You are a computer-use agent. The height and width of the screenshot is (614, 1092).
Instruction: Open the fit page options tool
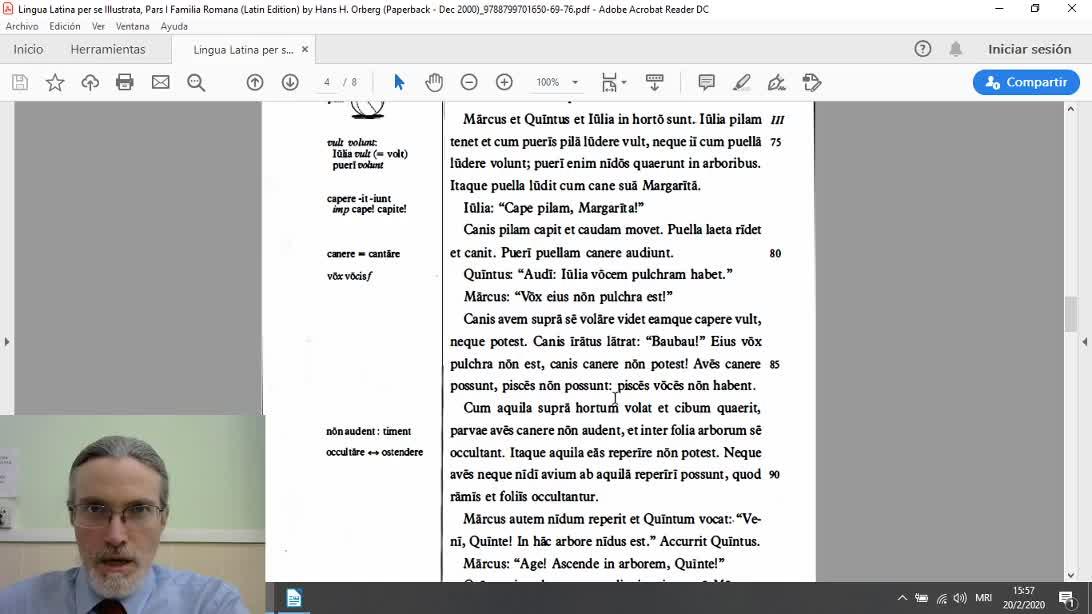(614, 82)
